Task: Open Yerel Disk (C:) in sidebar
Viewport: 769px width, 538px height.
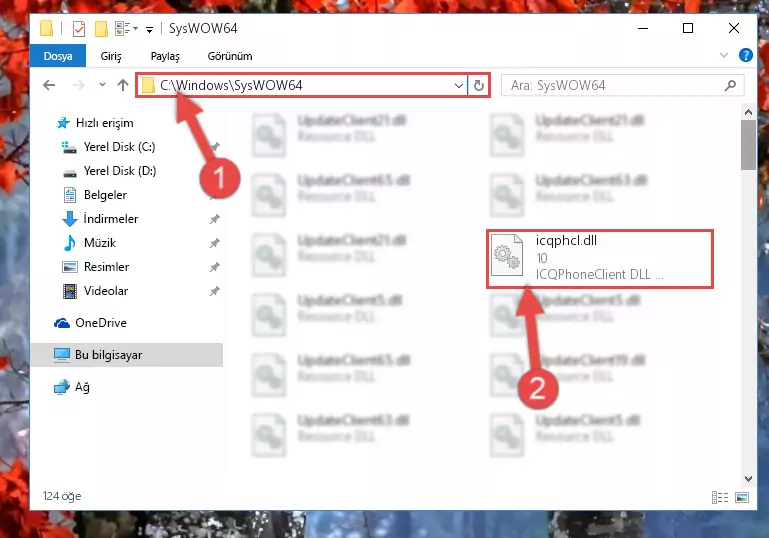Action: click(119, 147)
